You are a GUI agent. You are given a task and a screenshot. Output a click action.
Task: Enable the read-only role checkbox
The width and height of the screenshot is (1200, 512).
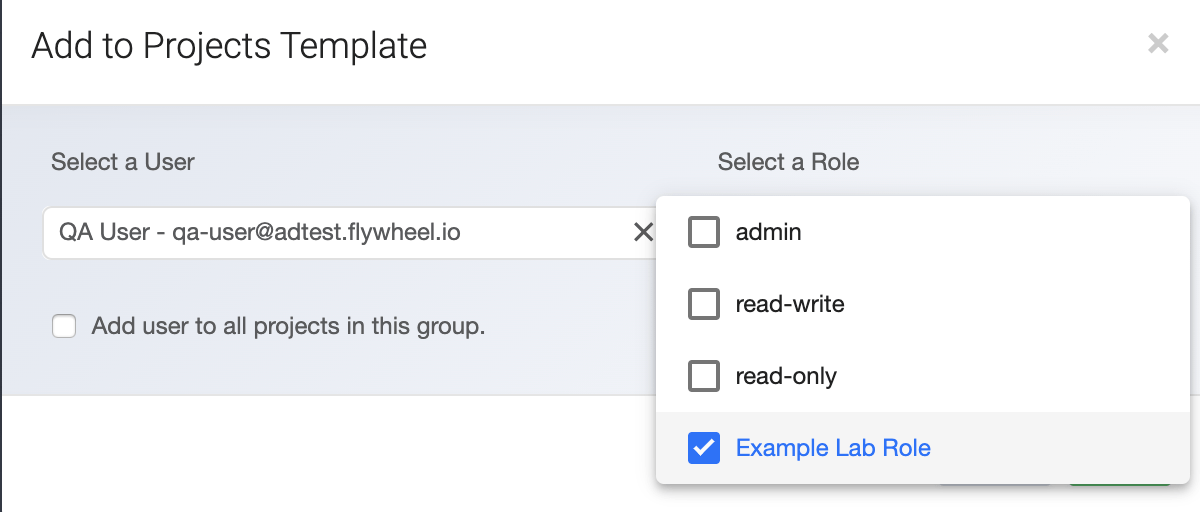[704, 376]
